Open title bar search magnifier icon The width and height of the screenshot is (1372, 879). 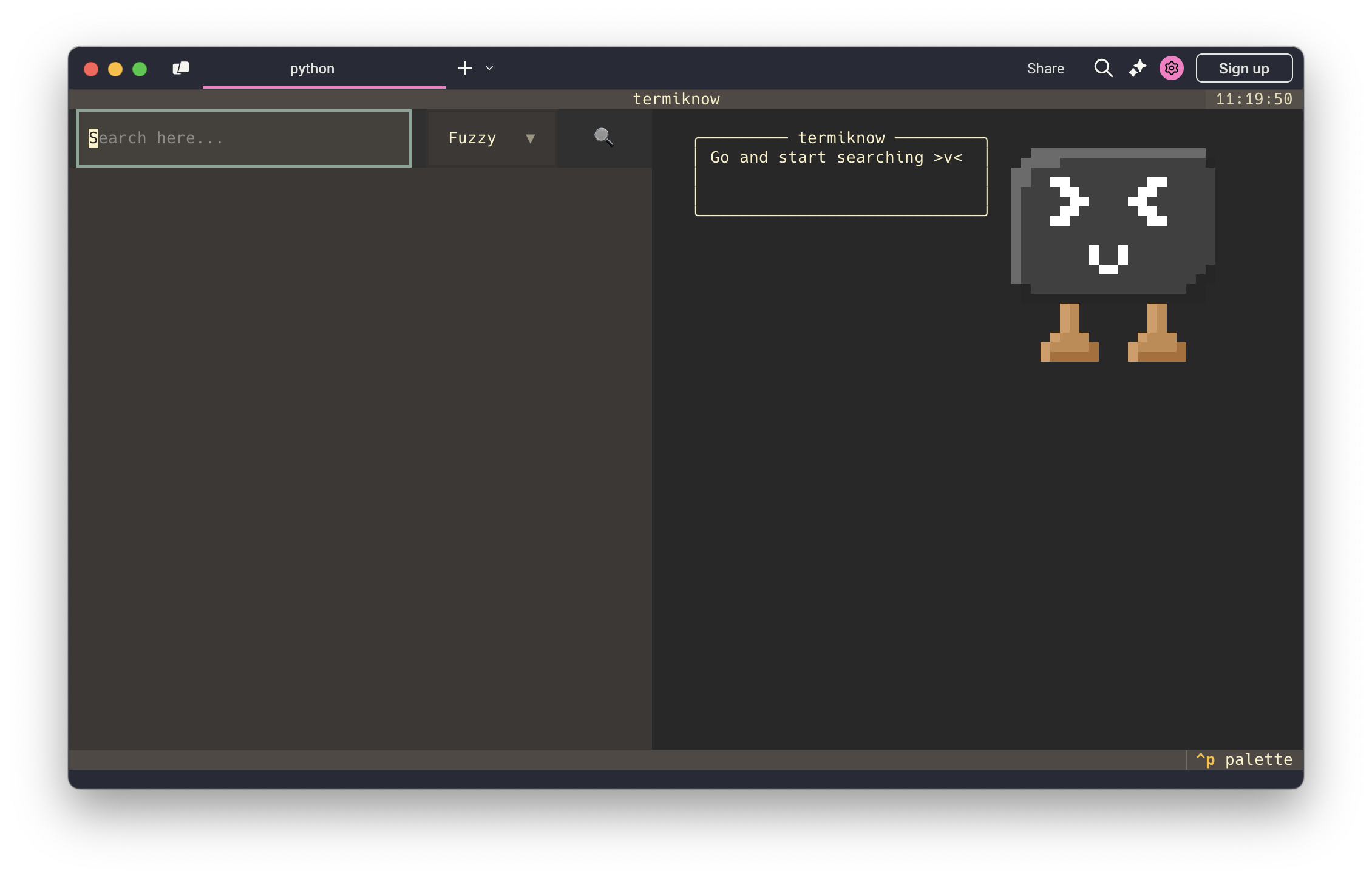pyautogui.click(x=1103, y=68)
